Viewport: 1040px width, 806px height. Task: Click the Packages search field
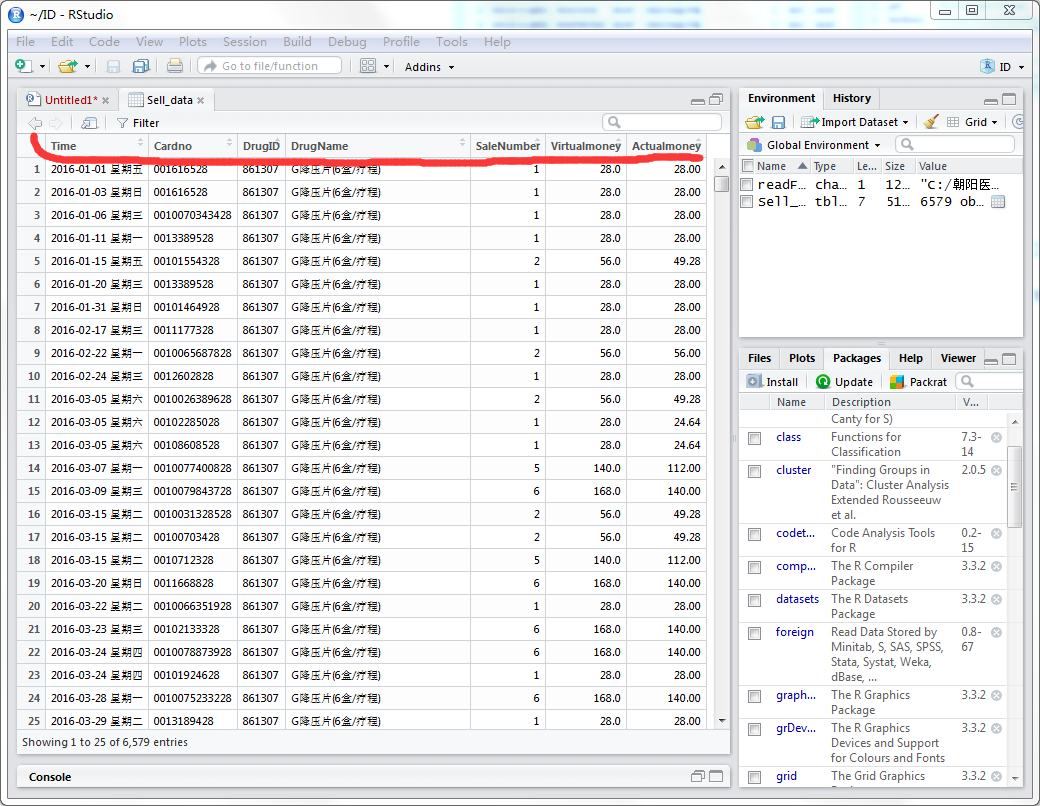991,381
